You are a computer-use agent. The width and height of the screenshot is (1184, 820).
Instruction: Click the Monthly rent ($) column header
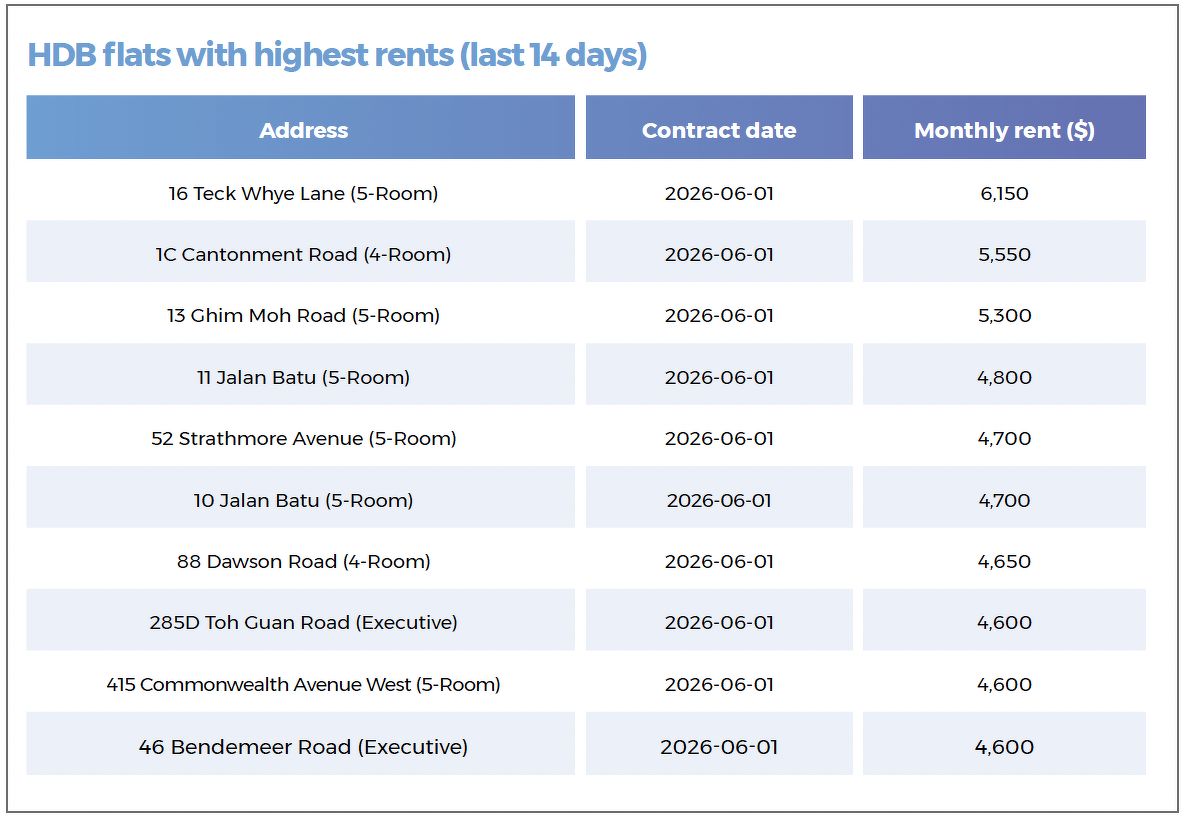[1004, 128]
